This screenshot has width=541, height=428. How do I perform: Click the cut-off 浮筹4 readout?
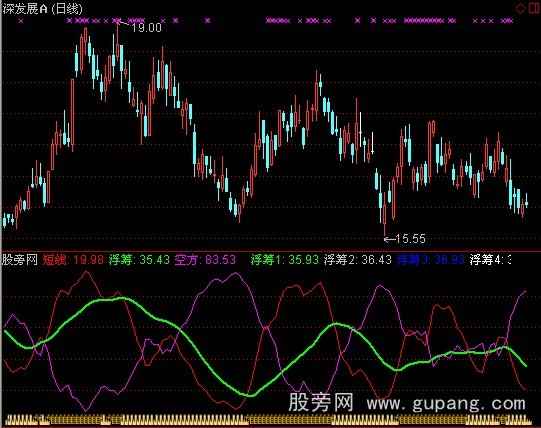490,260
